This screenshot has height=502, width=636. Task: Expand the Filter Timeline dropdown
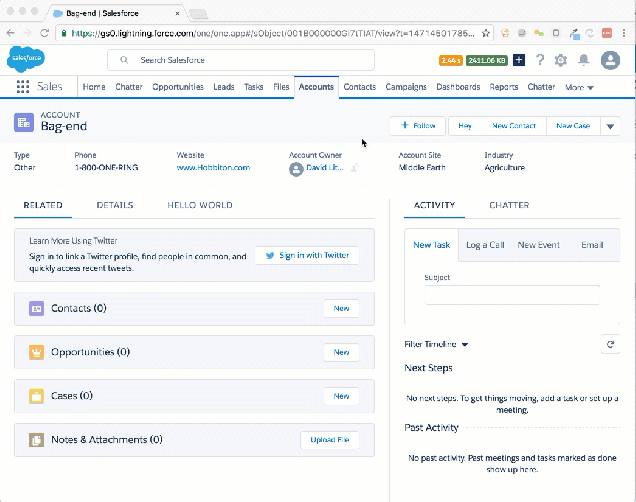437,345
